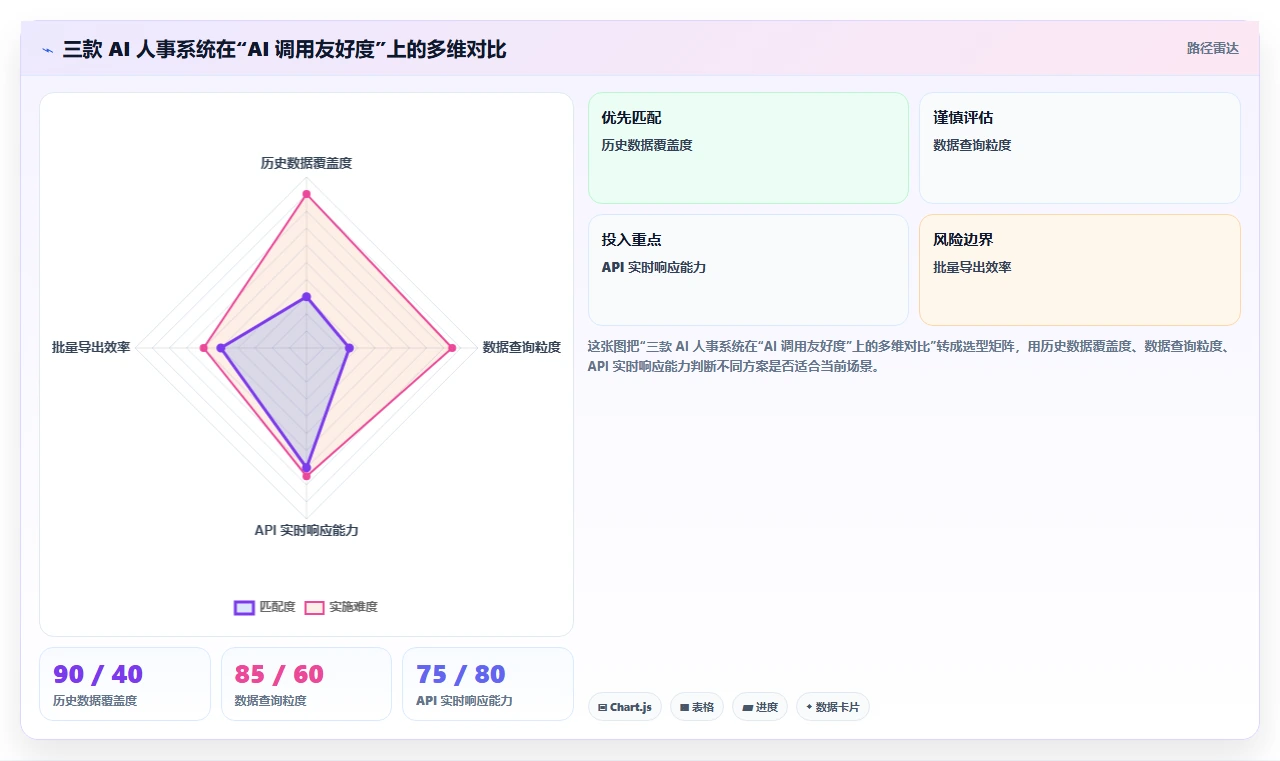Toggle the 匹配度 legend item

click(x=265, y=607)
